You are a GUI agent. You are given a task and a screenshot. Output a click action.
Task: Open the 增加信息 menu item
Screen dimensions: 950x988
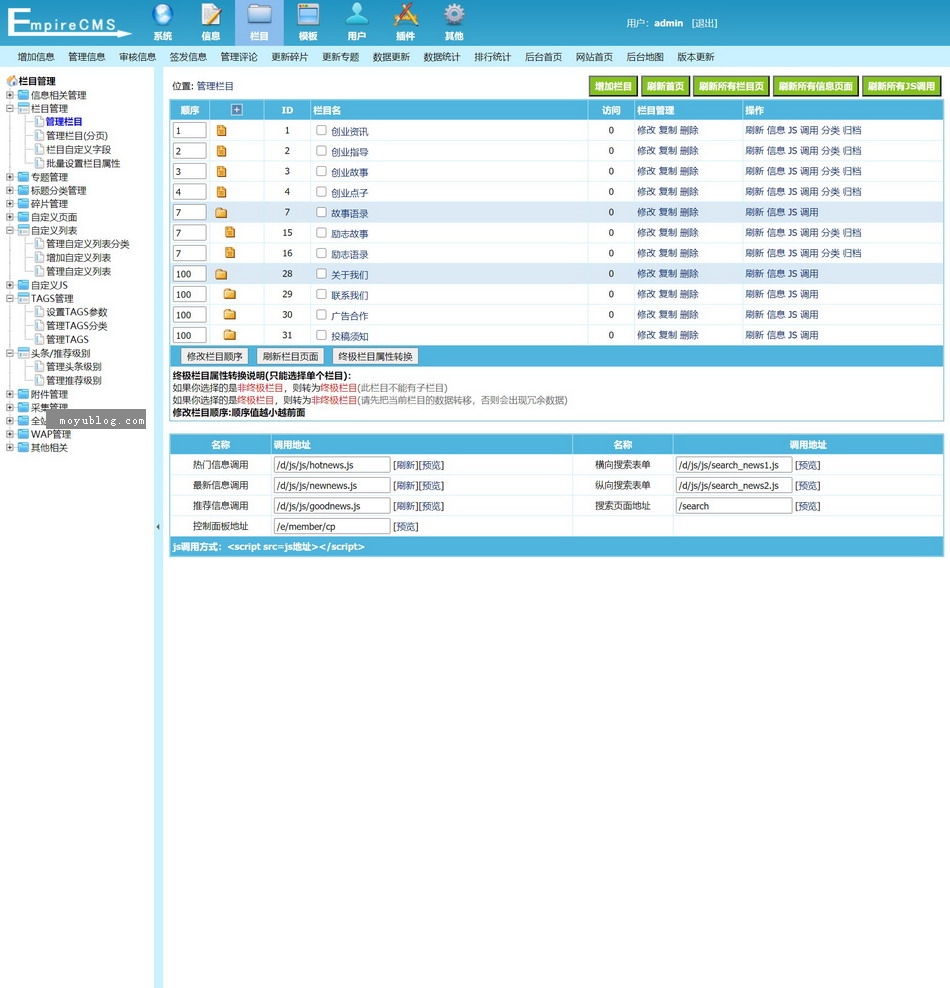36,57
